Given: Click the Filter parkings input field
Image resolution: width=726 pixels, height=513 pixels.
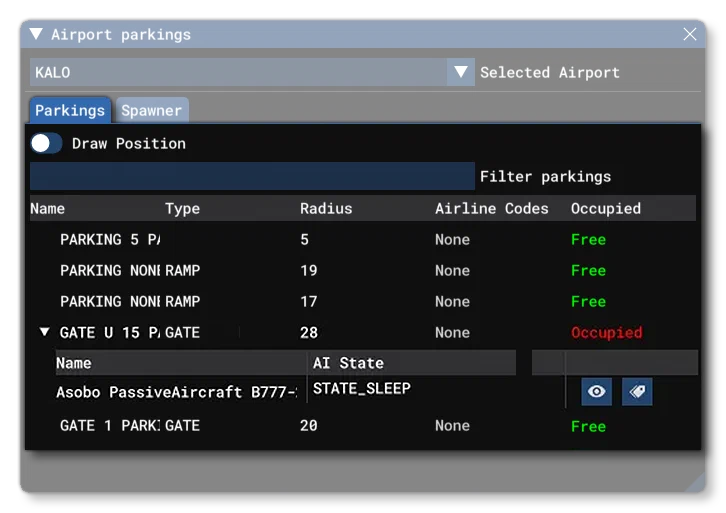Looking at the screenshot, I should click(252, 176).
